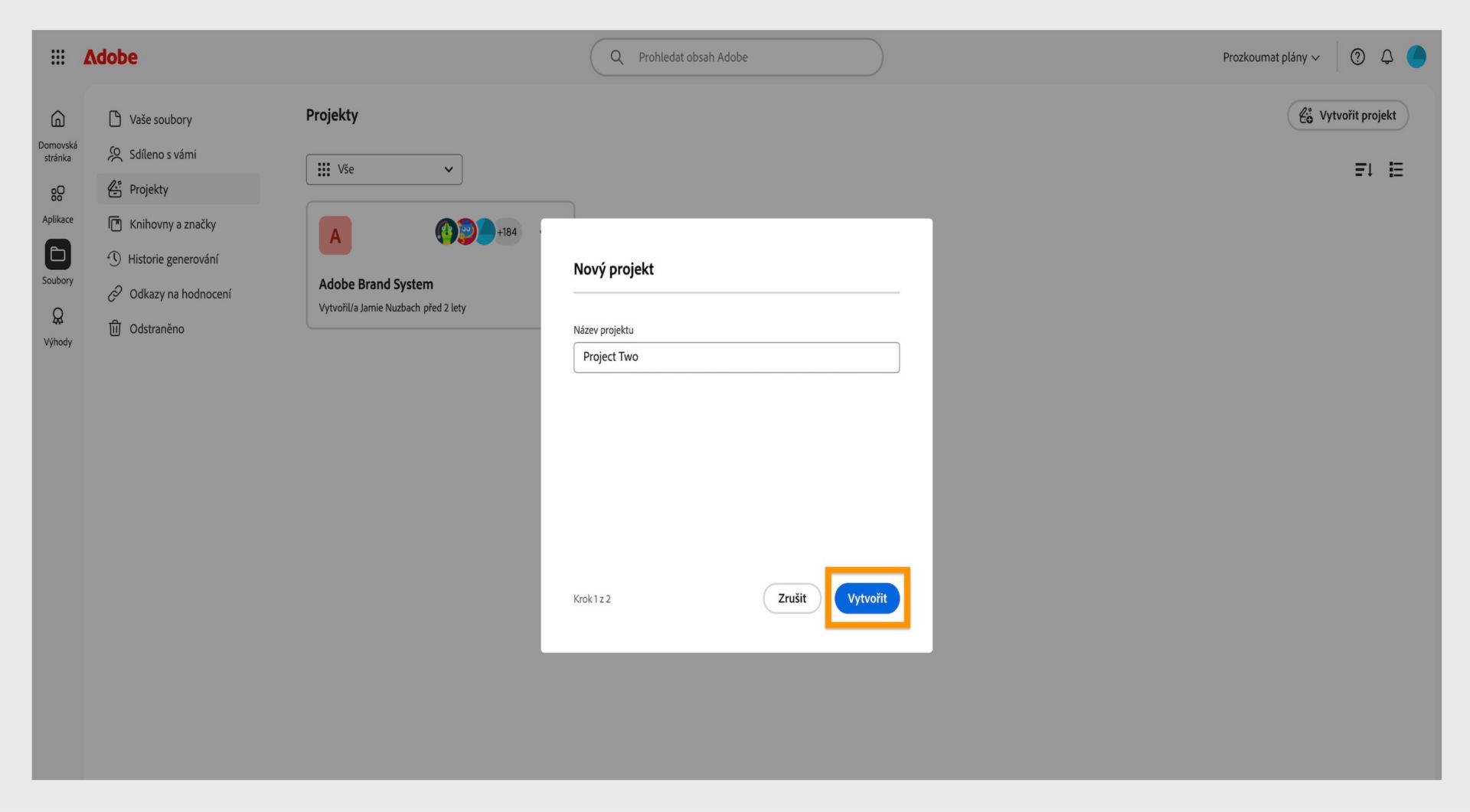
Task: Open the notifications bell
Action: [x=1387, y=57]
